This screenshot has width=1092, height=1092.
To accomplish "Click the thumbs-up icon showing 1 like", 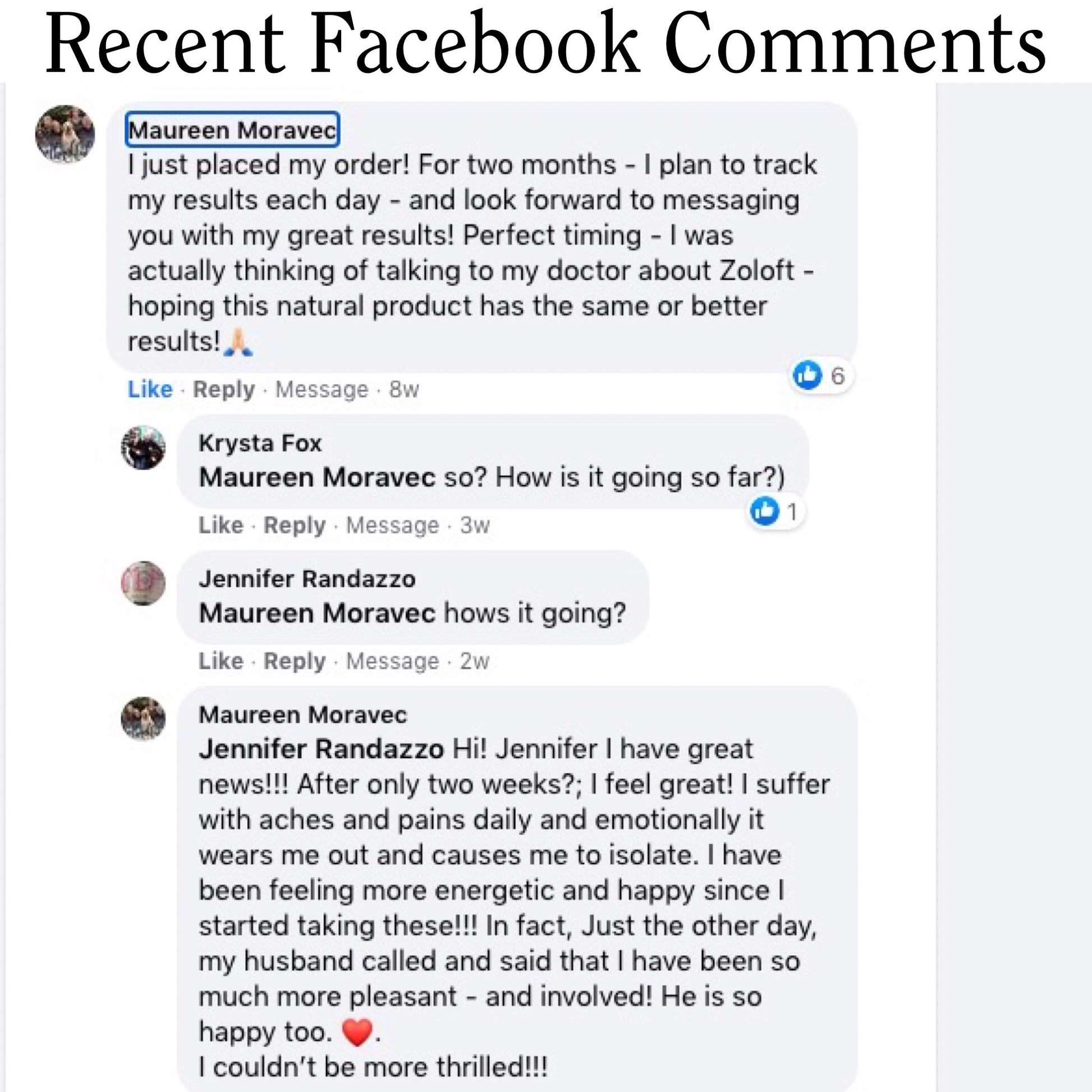I will point(764,512).
